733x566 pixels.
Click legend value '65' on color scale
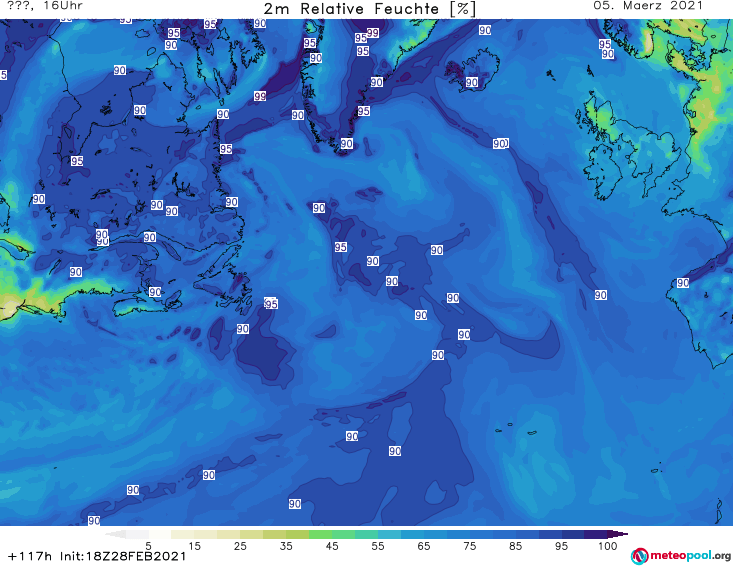click(x=424, y=546)
